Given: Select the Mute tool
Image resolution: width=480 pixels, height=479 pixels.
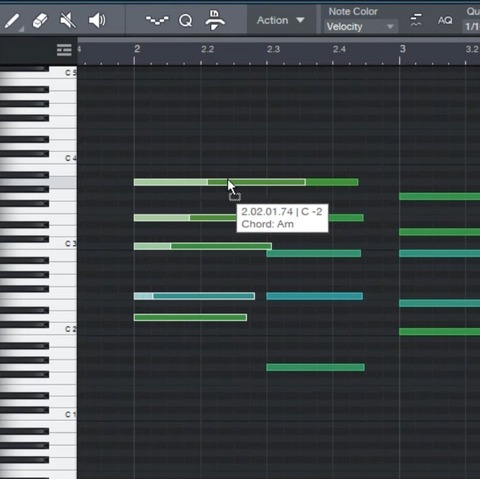Looking at the screenshot, I should pos(67,21).
